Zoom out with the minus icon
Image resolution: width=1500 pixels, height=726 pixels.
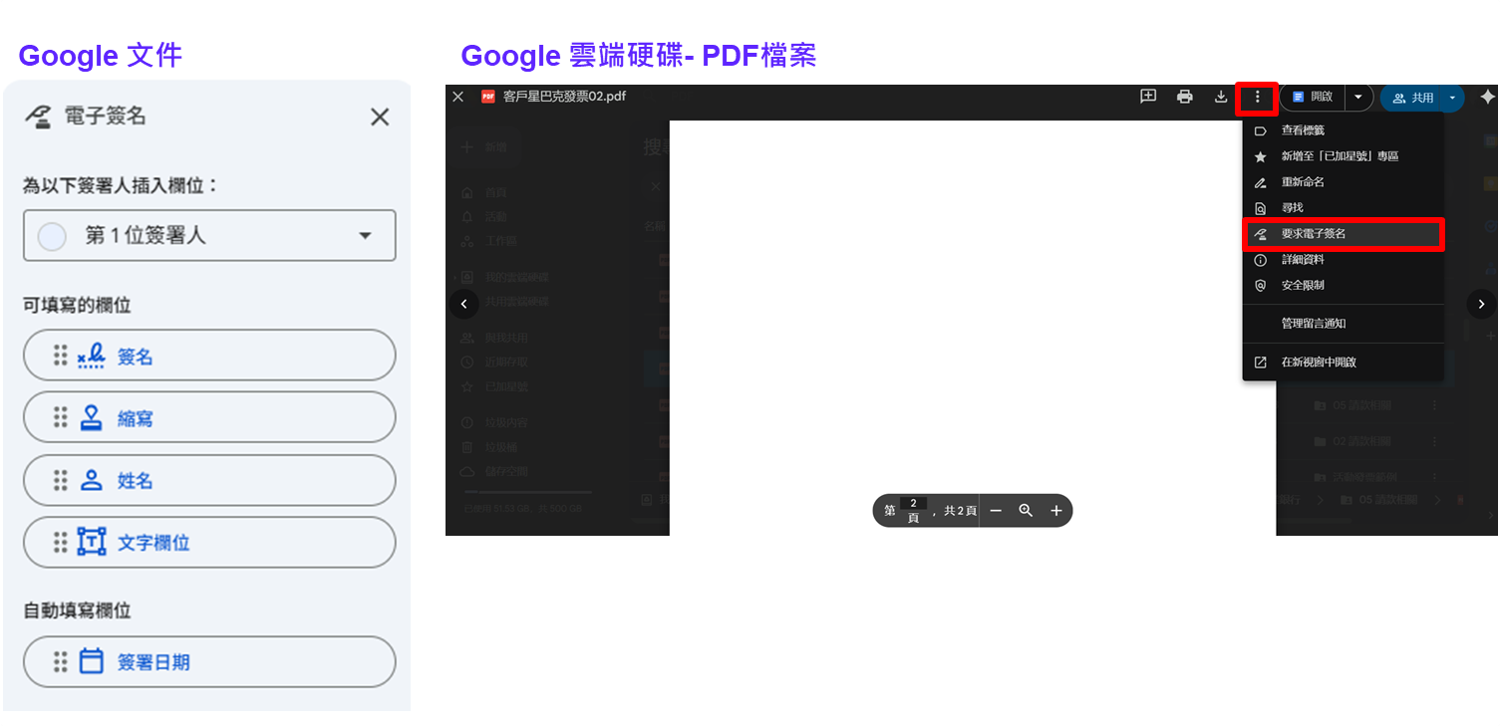995,511
